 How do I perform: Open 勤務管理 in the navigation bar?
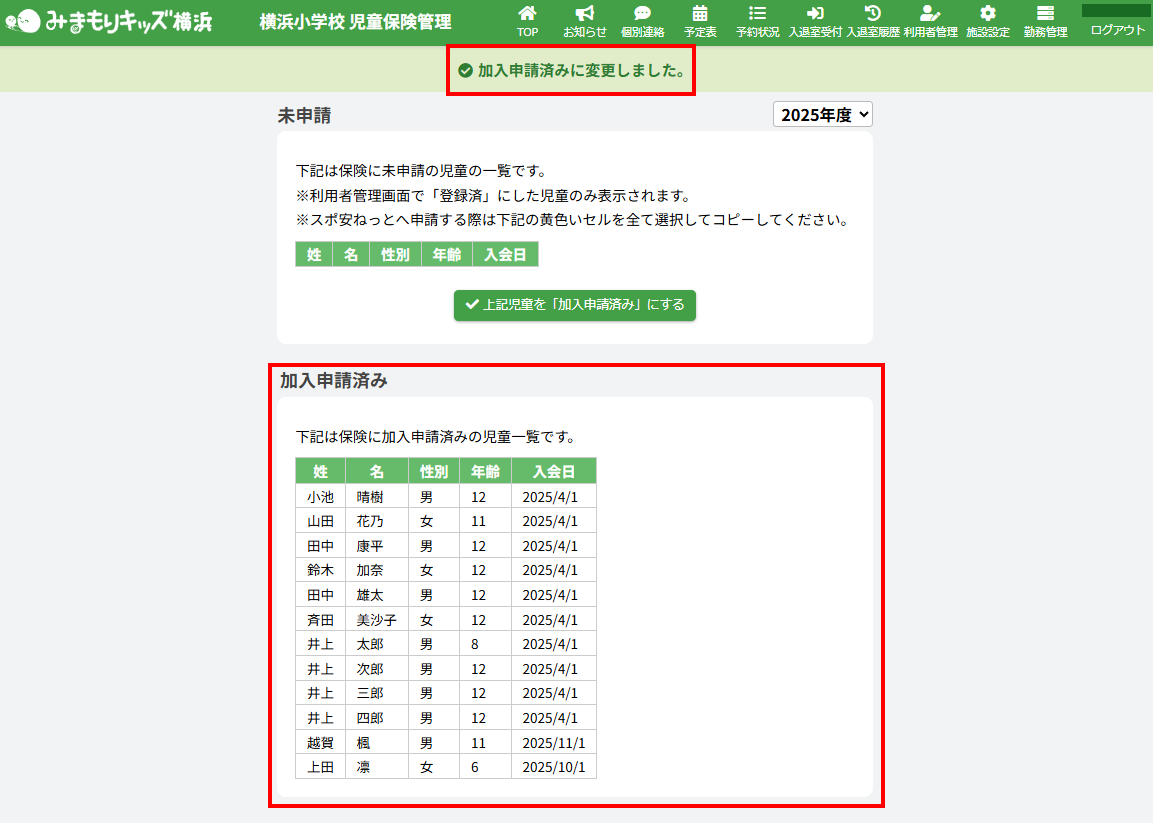tap(1045, 21)
